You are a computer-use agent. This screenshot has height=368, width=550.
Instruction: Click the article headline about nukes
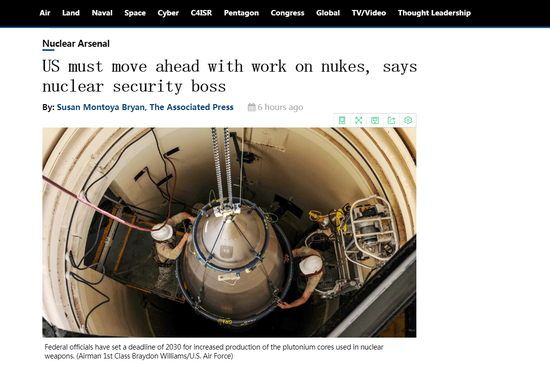point(229,76)
